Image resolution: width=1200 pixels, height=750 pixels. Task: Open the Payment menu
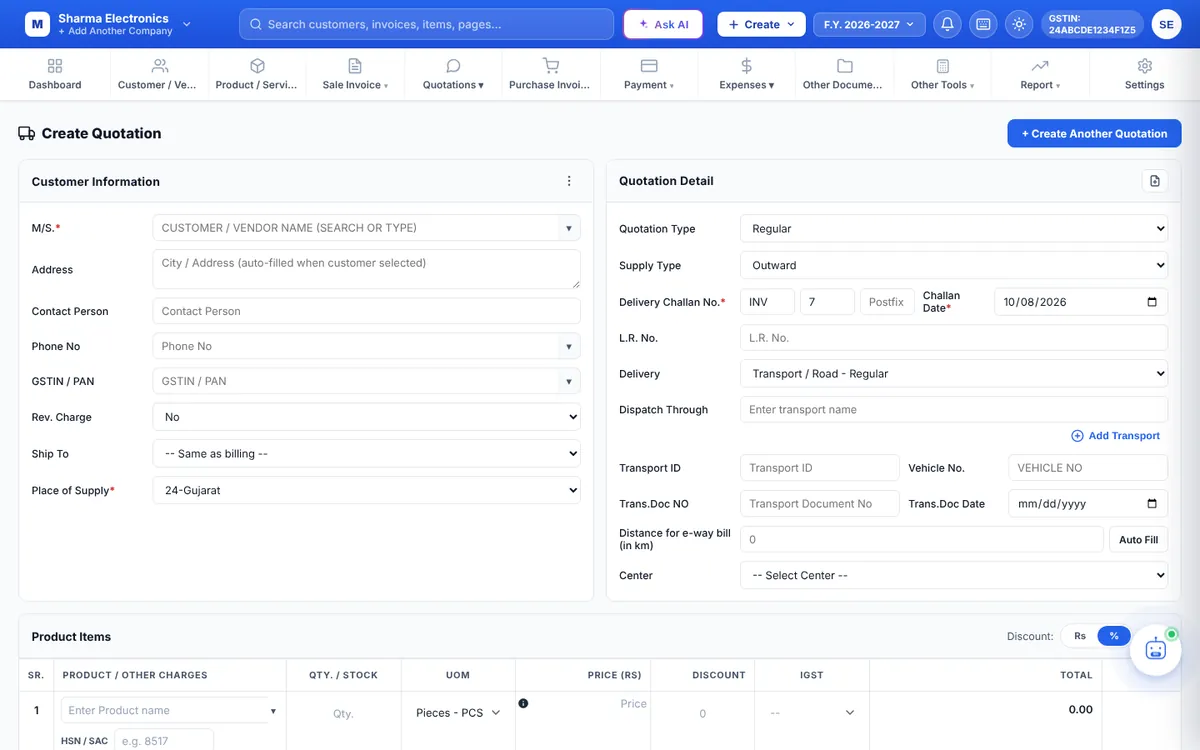point(649,74)
